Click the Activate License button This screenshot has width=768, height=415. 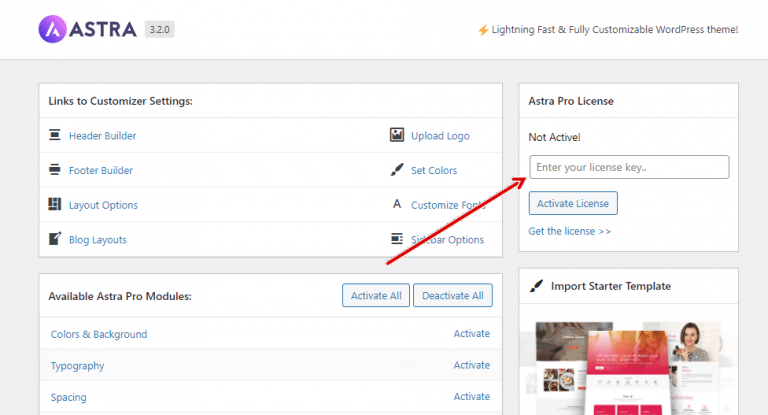[x=573, y=203]
